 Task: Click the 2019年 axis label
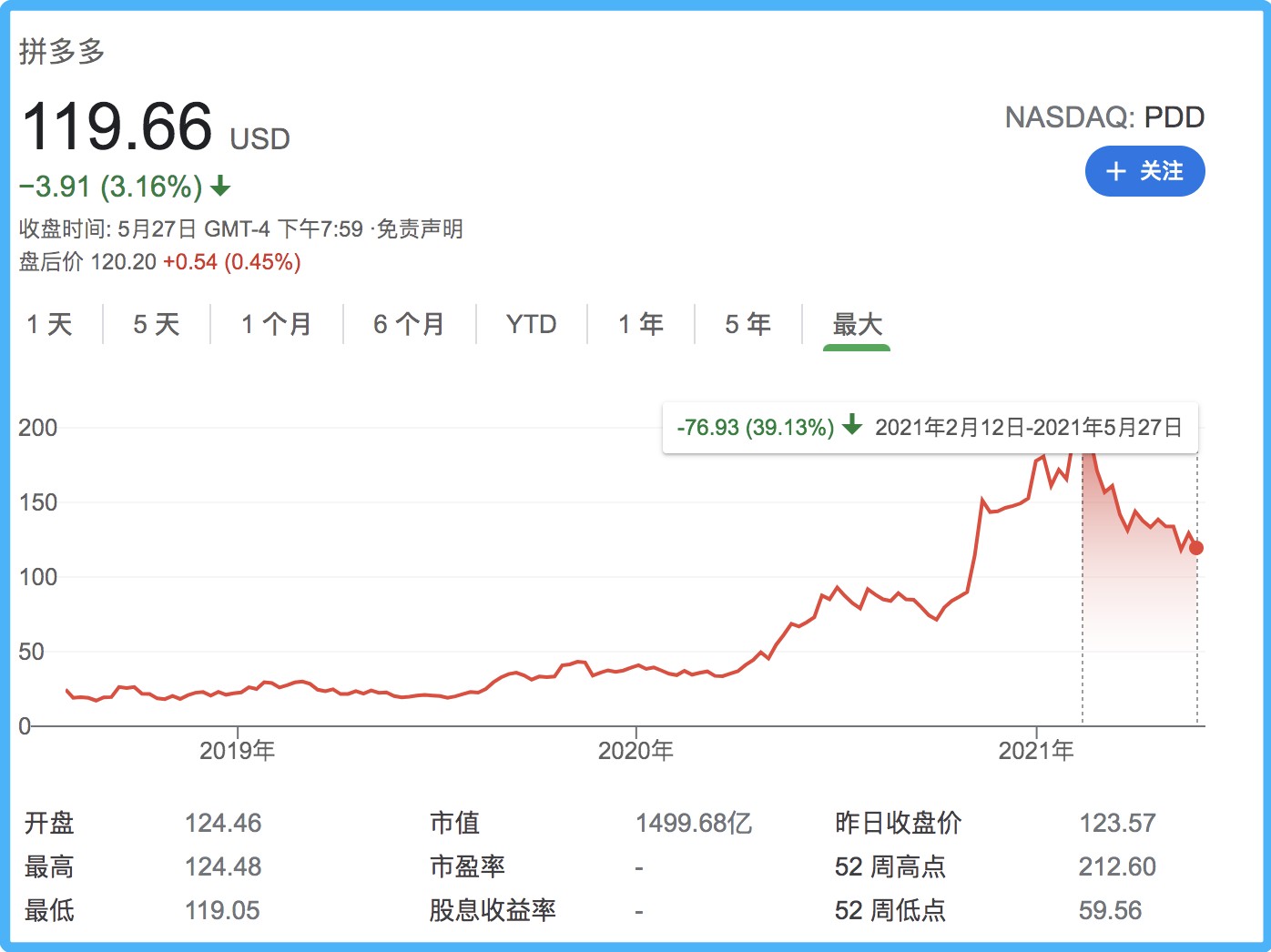[237, 751]
